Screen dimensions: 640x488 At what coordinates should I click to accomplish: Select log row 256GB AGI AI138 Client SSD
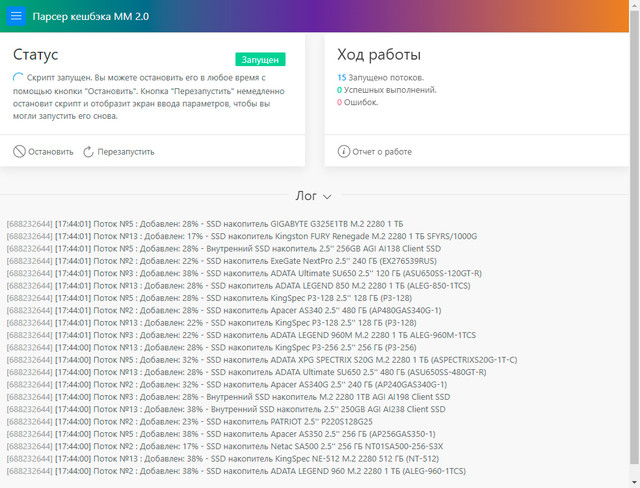point(224,248)
